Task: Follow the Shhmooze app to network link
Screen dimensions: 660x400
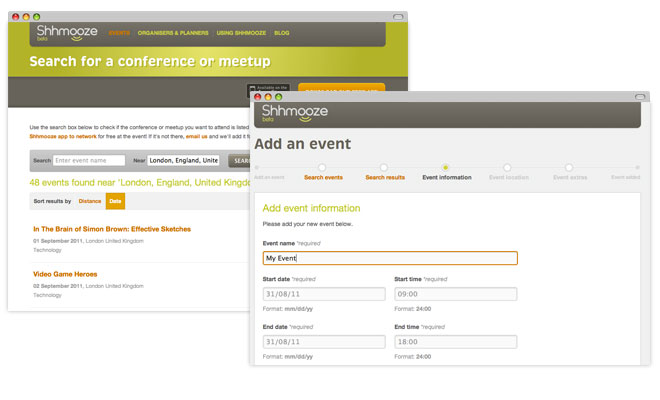Action: [x=63, y=136]
